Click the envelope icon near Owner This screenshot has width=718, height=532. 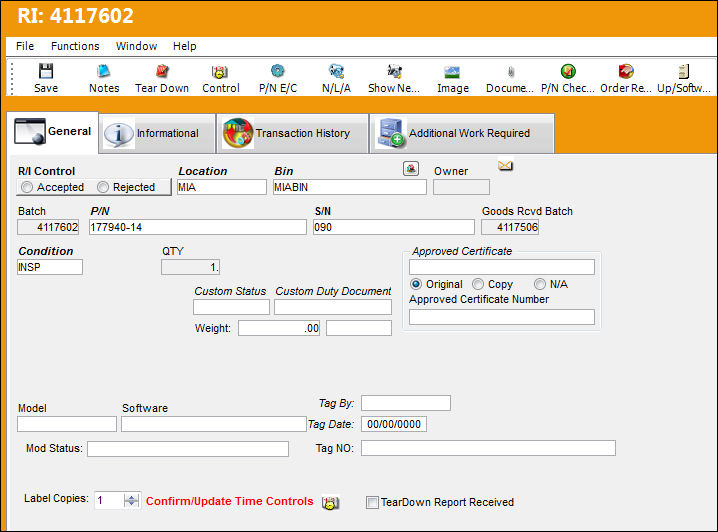pos(506,165)
